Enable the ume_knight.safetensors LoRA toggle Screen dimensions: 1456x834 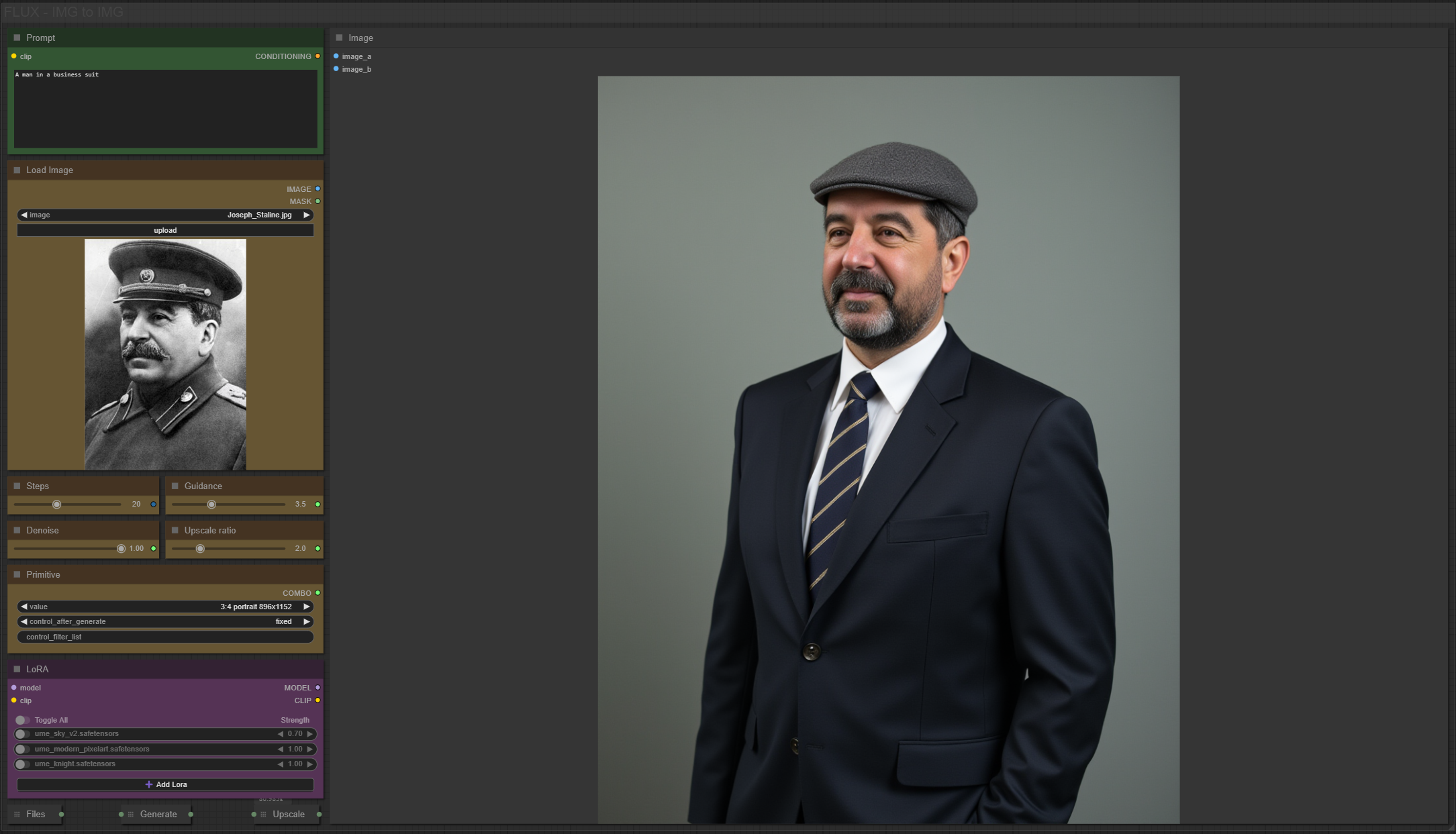coord(22,764)
